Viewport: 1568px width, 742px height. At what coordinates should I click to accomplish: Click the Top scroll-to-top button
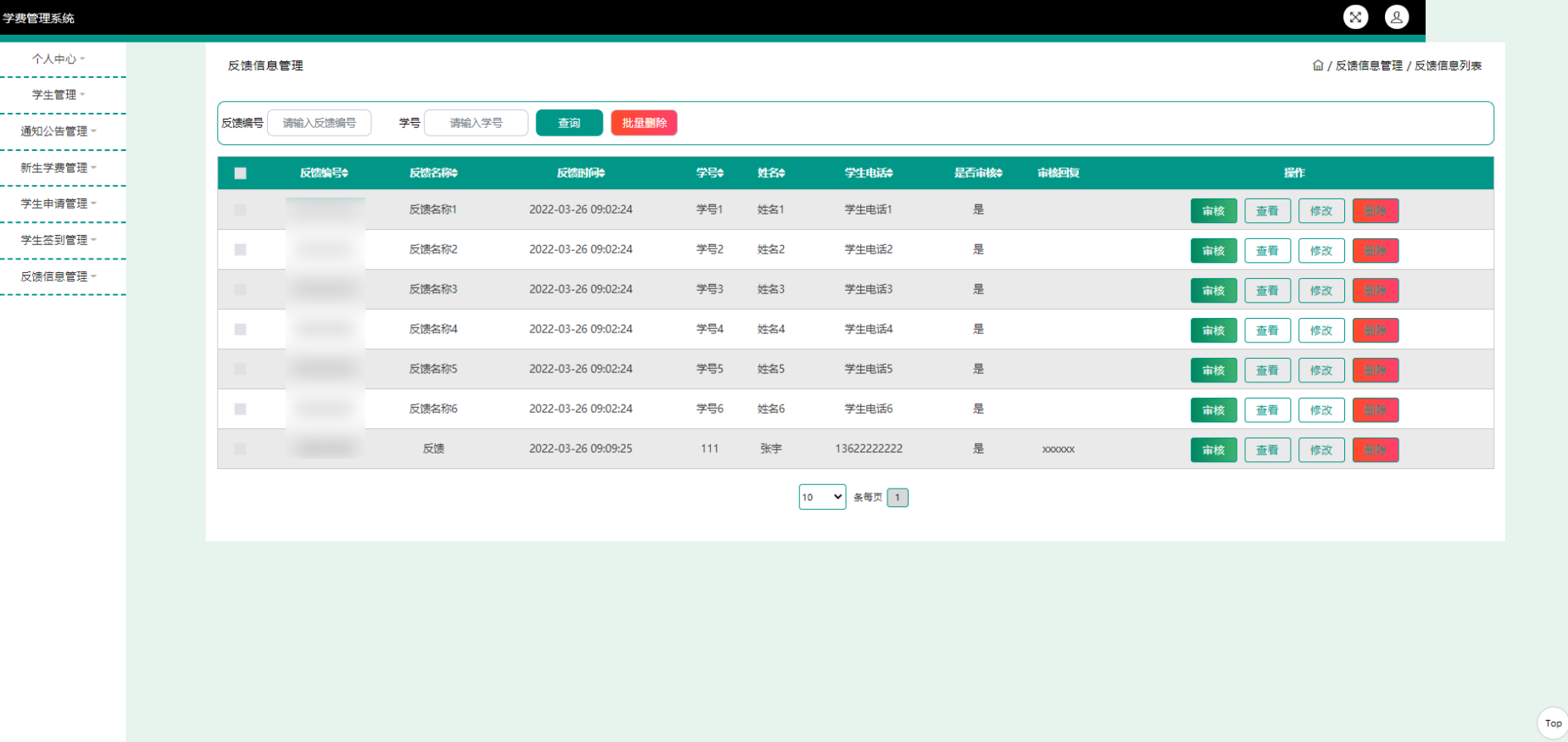pyautogui.click(x=1553, y=723)
